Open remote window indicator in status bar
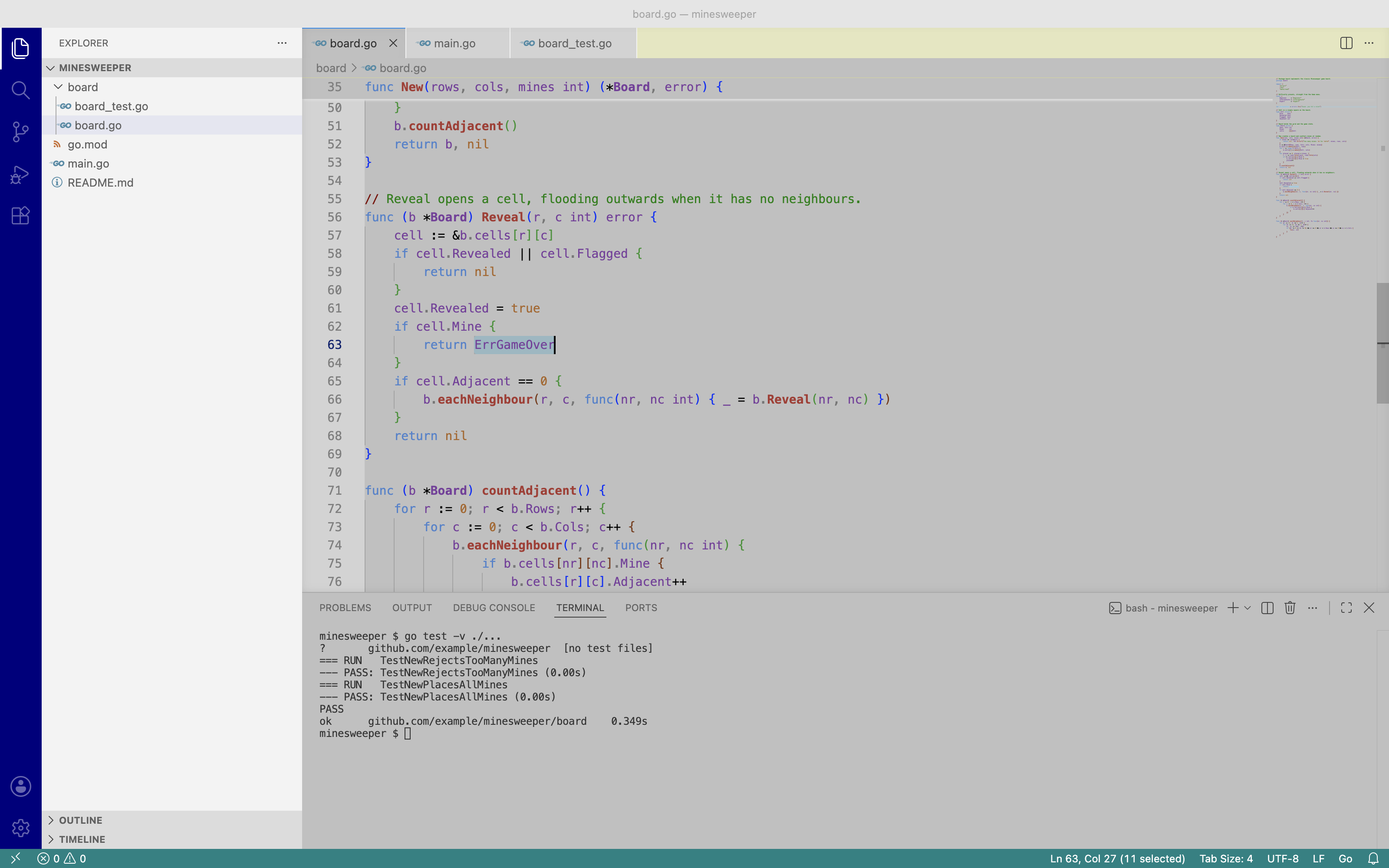The height and width of the screenshot is (868, 1389). [x=16, y=858]
